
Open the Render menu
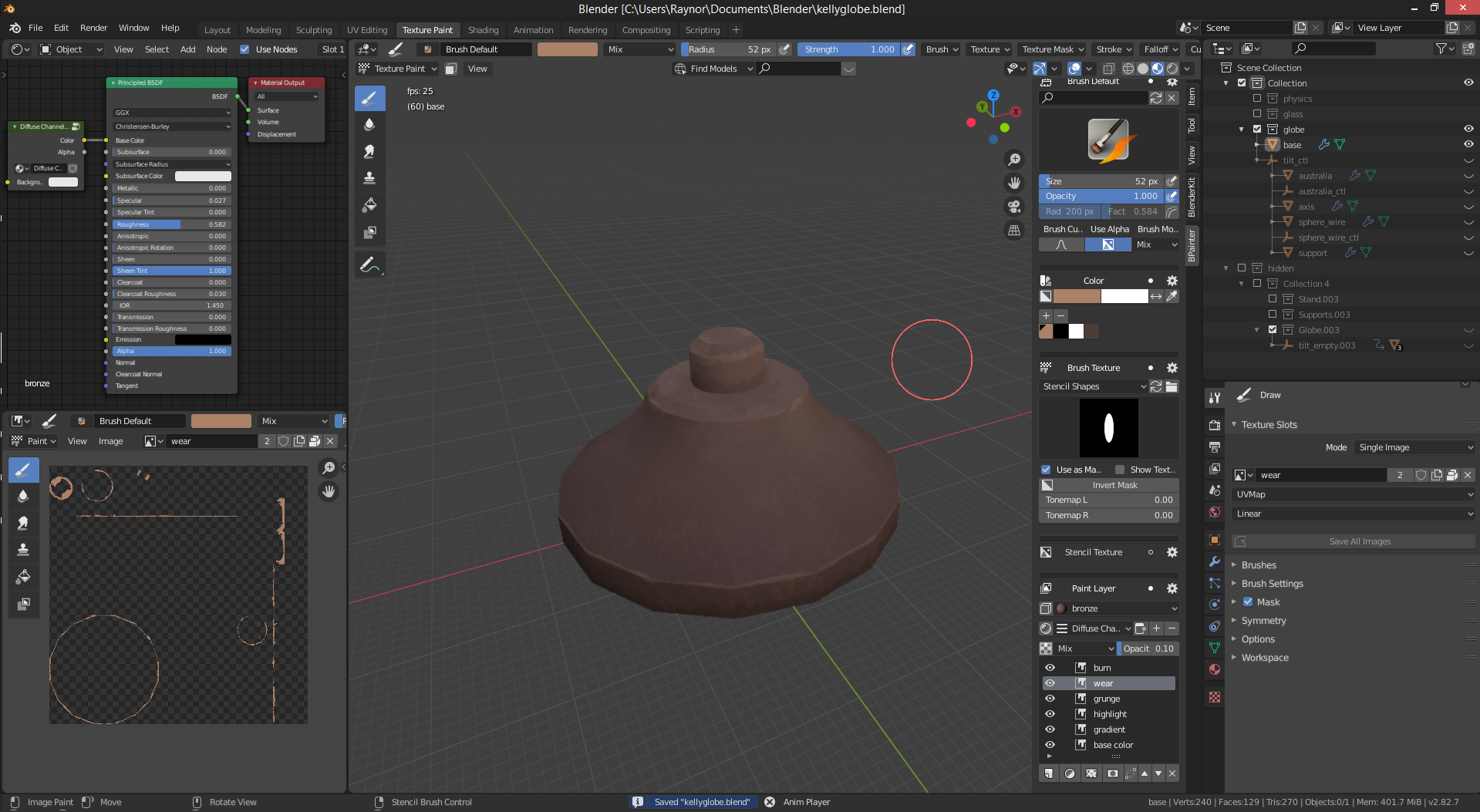[93, 28]
